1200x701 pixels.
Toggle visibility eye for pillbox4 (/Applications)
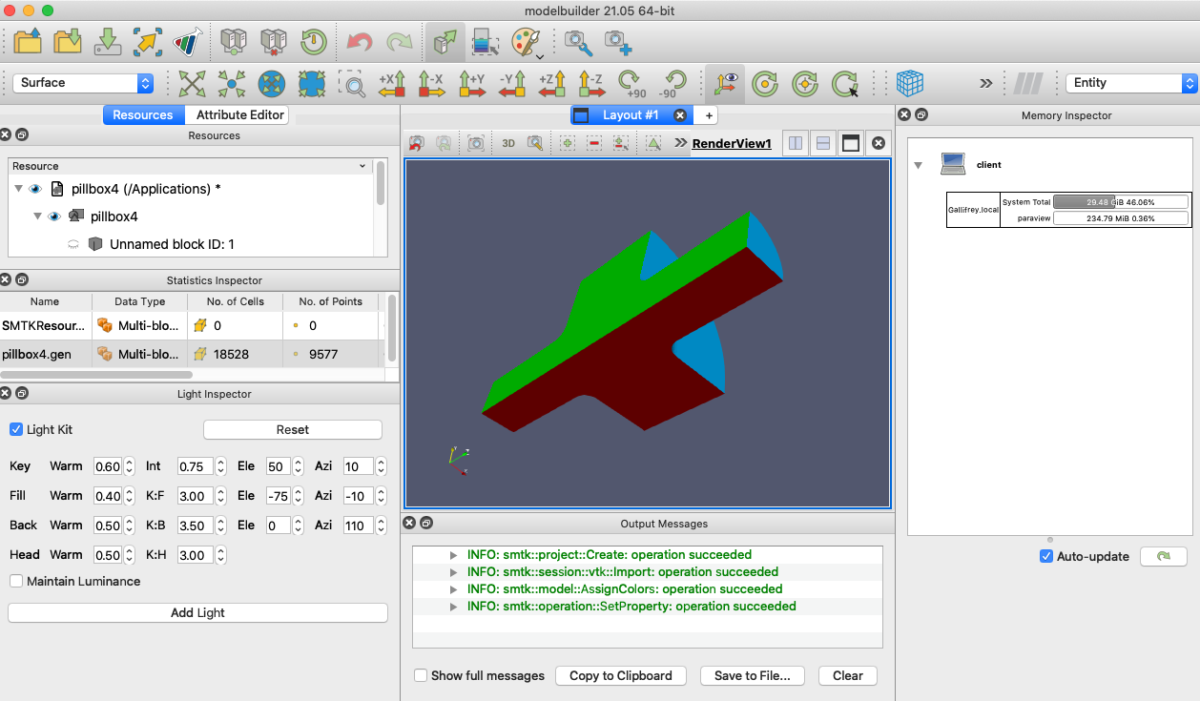pyautogui.click(x=35, y=188)
